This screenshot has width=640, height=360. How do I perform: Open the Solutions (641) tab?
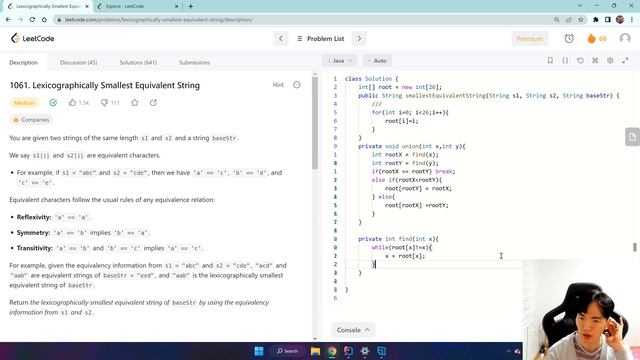tap(138, 62)
